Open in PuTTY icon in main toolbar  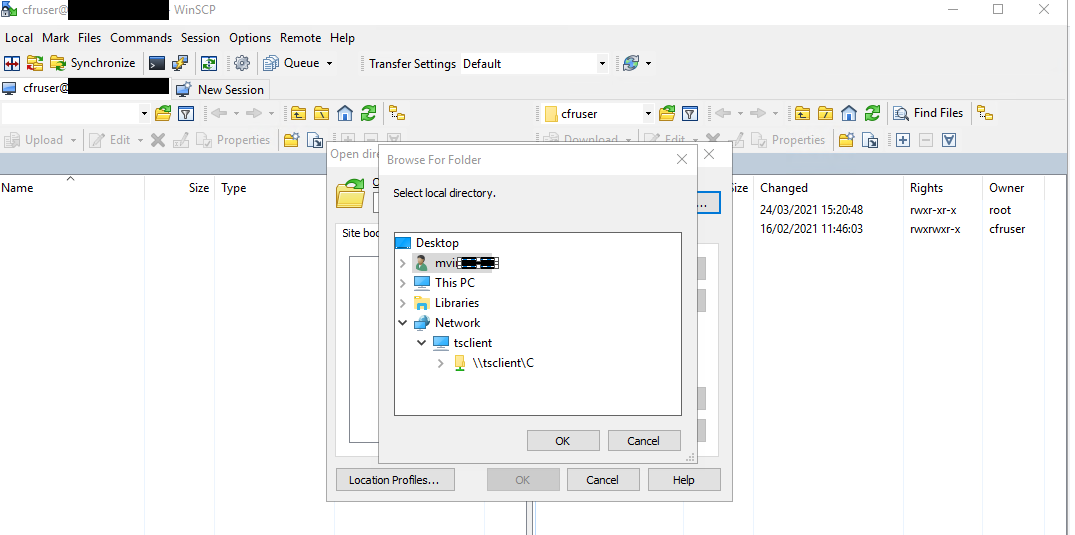(x=181, y=63)
